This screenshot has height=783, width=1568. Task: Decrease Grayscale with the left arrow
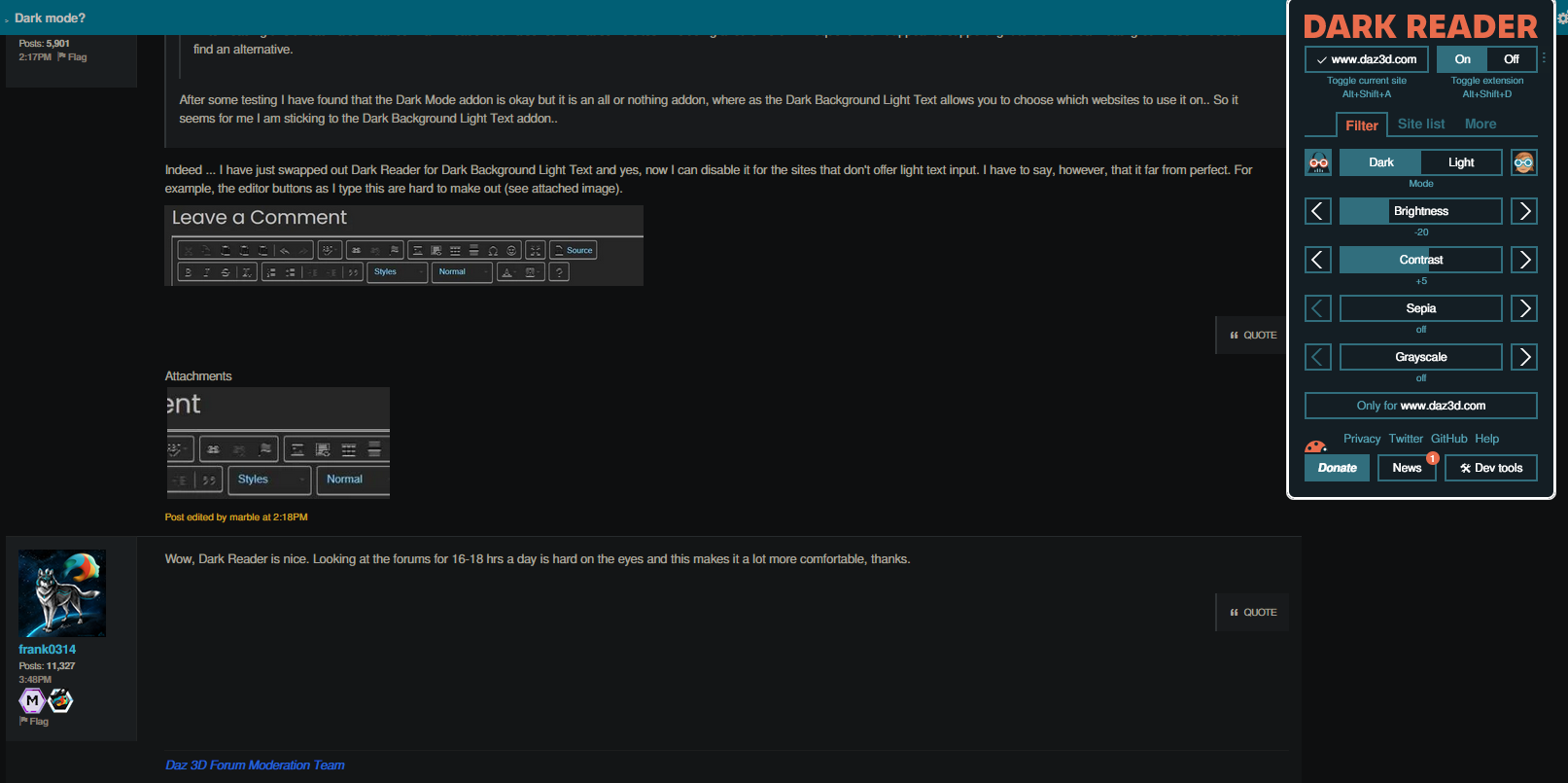[x=1318, y=357]
